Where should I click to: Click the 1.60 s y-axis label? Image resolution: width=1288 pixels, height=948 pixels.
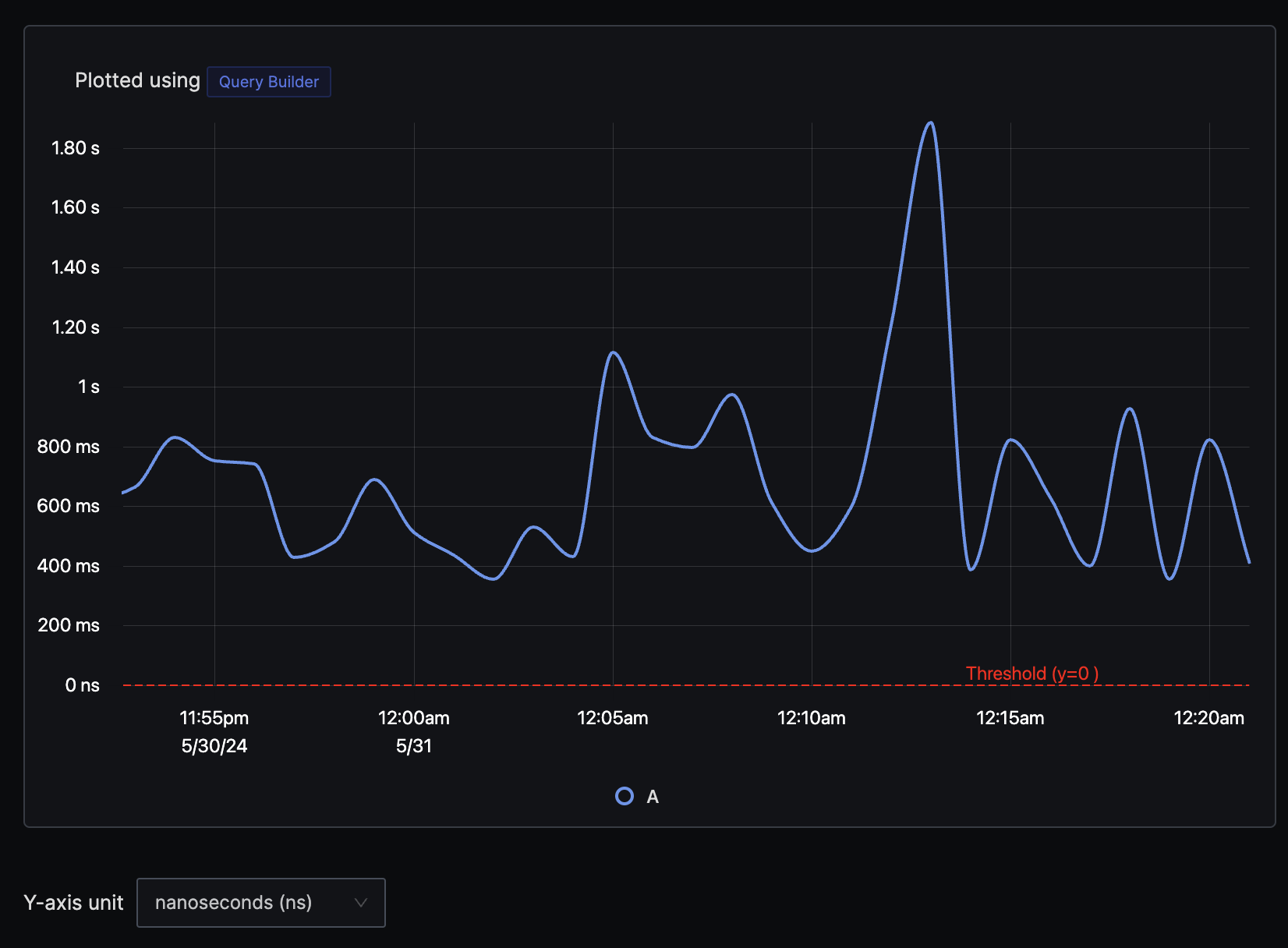pos(76,207)
